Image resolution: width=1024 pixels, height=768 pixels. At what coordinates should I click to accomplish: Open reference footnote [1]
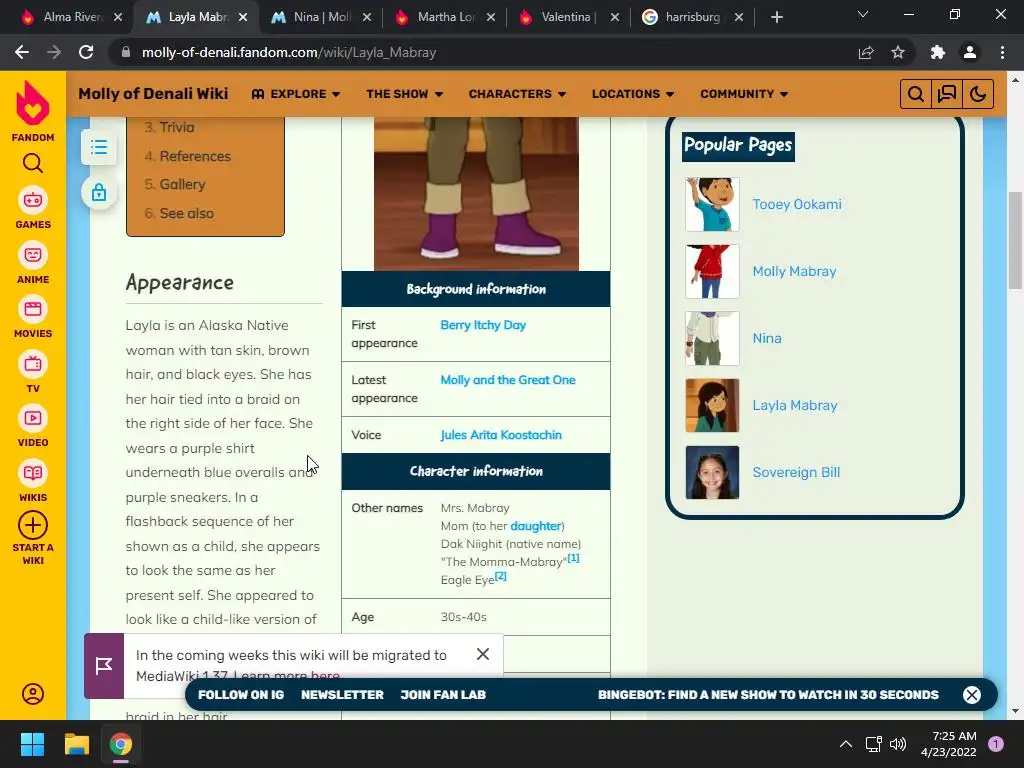(573, 558)
